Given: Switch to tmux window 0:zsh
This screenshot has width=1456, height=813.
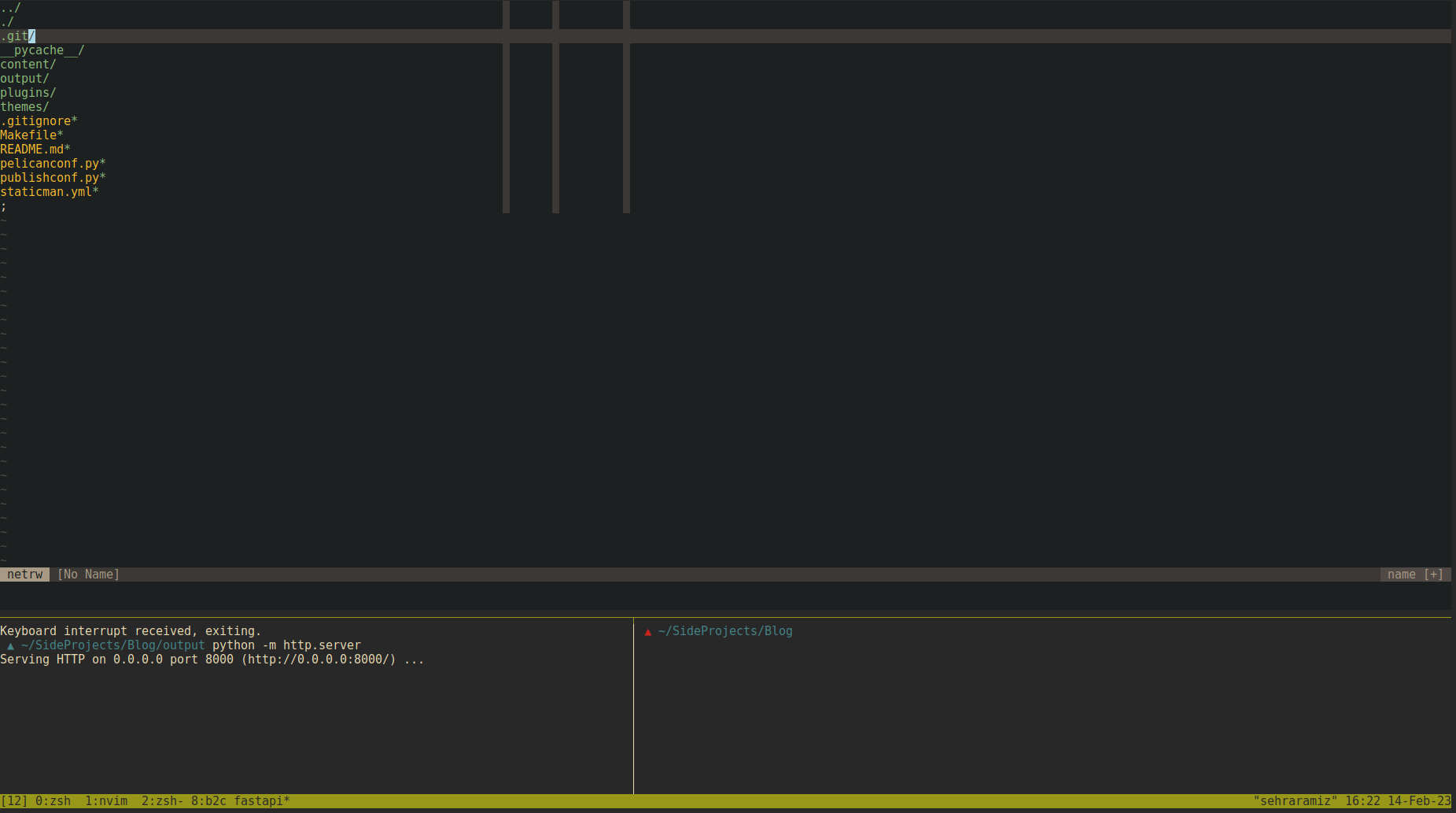Looking at the screenshot, I should pos(53,801).
